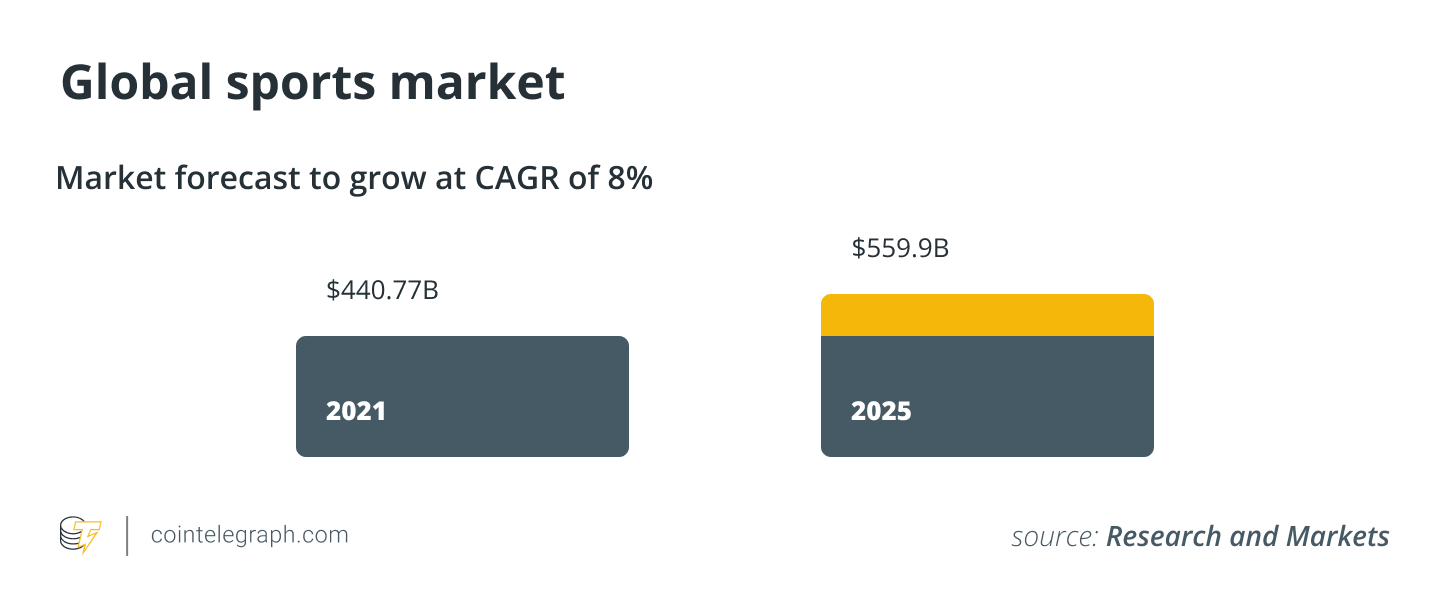This screenshot has height=616, width=1450.
Task: Click the Cointelegraph coin stack logo
Action: click(x=73, y=535)
